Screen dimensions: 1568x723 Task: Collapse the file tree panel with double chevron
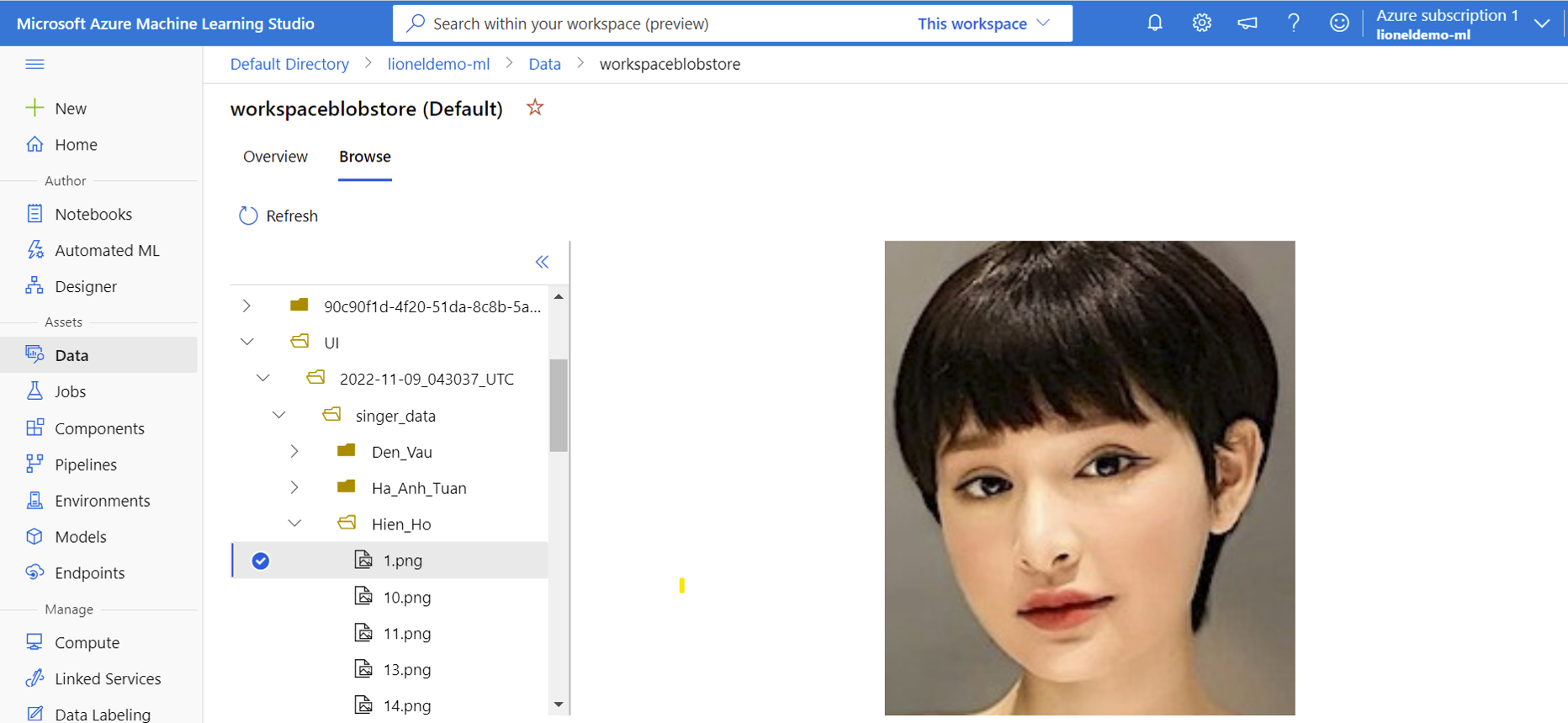[542, 262]
